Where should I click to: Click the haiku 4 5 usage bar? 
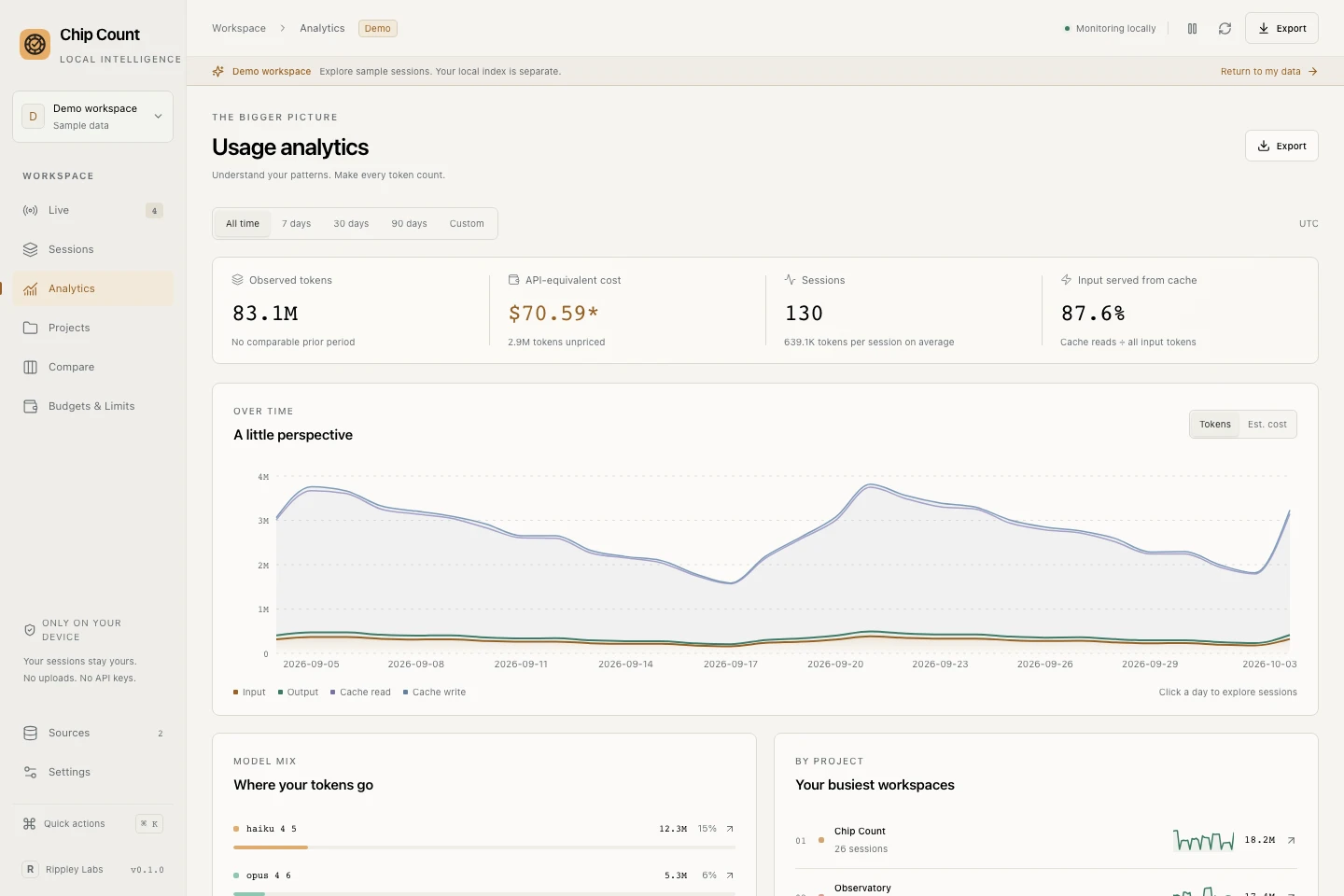click(484, 847)
